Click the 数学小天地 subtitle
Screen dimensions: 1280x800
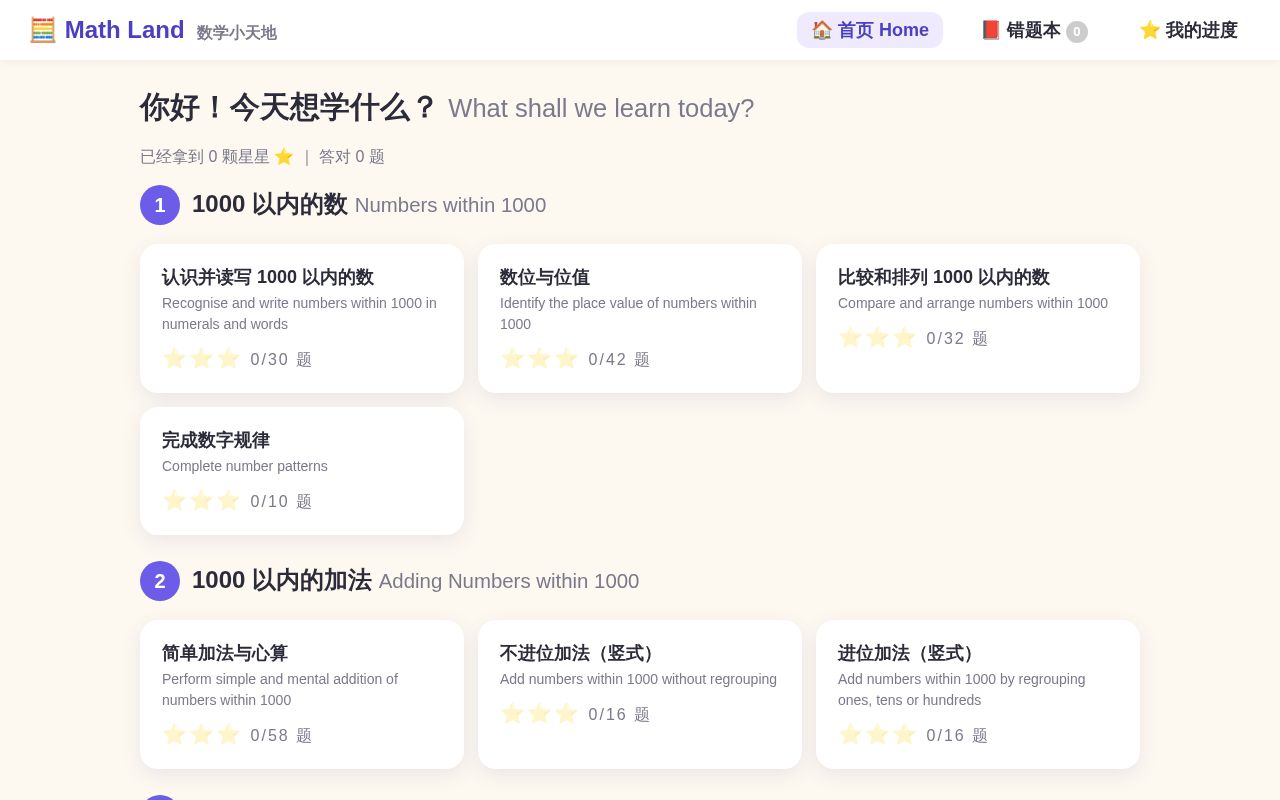point(237,33)
